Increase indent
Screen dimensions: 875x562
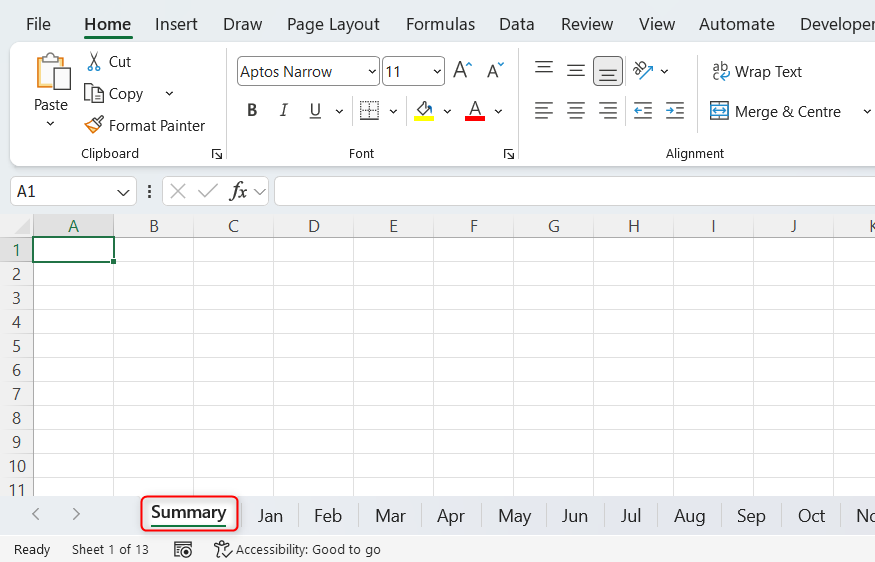coord(675,111)
